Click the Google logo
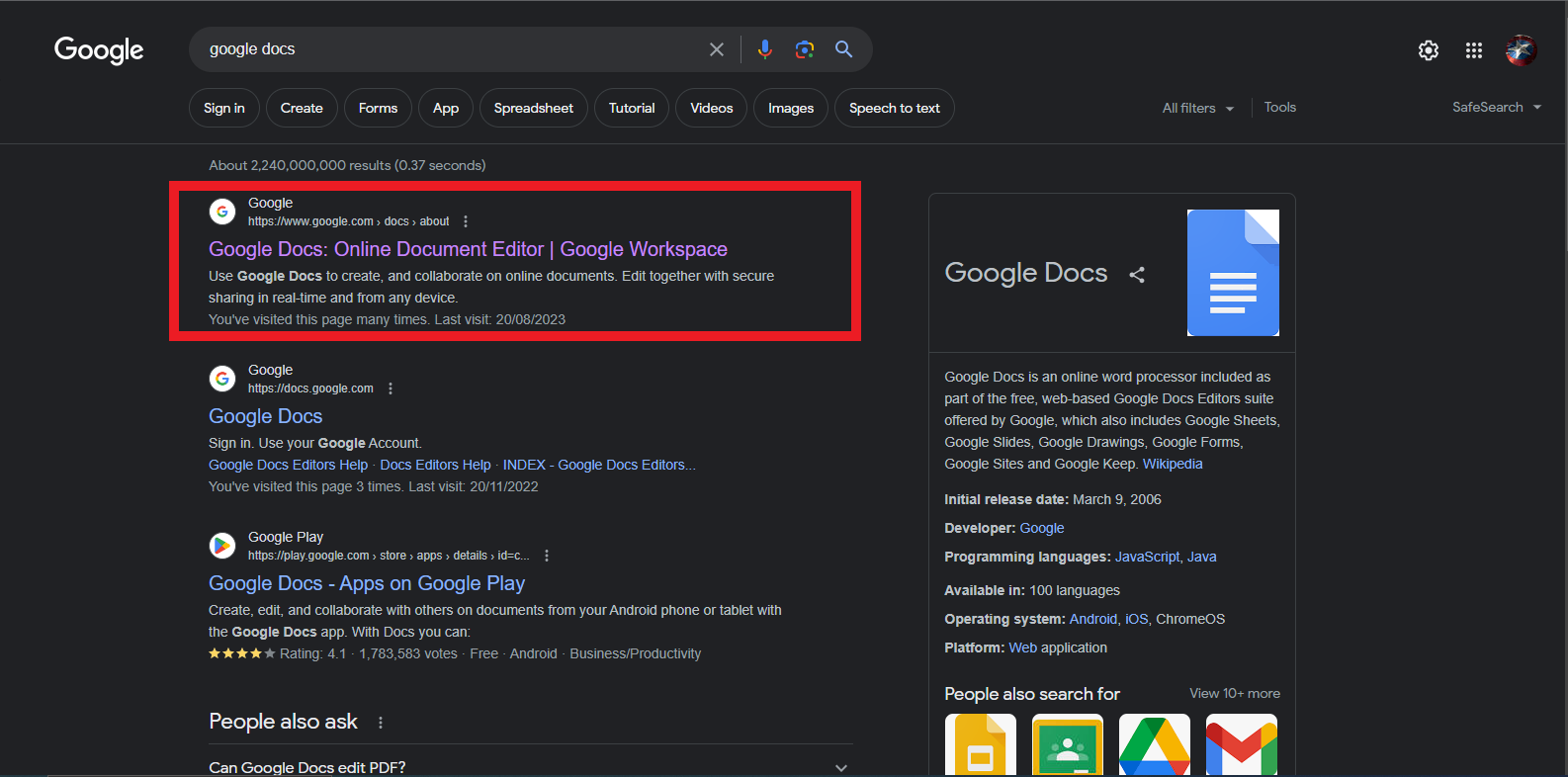The height and width of the screenshot is (777, 1568). click(99, 49)
